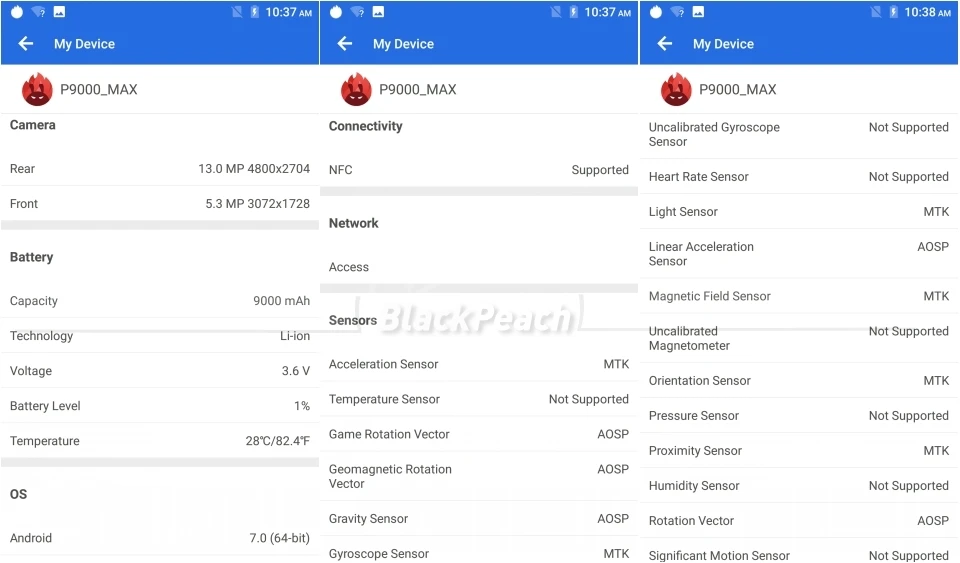Tap the image notification icon on the right screen
The image size is (960, 563).
coord(698,12)
